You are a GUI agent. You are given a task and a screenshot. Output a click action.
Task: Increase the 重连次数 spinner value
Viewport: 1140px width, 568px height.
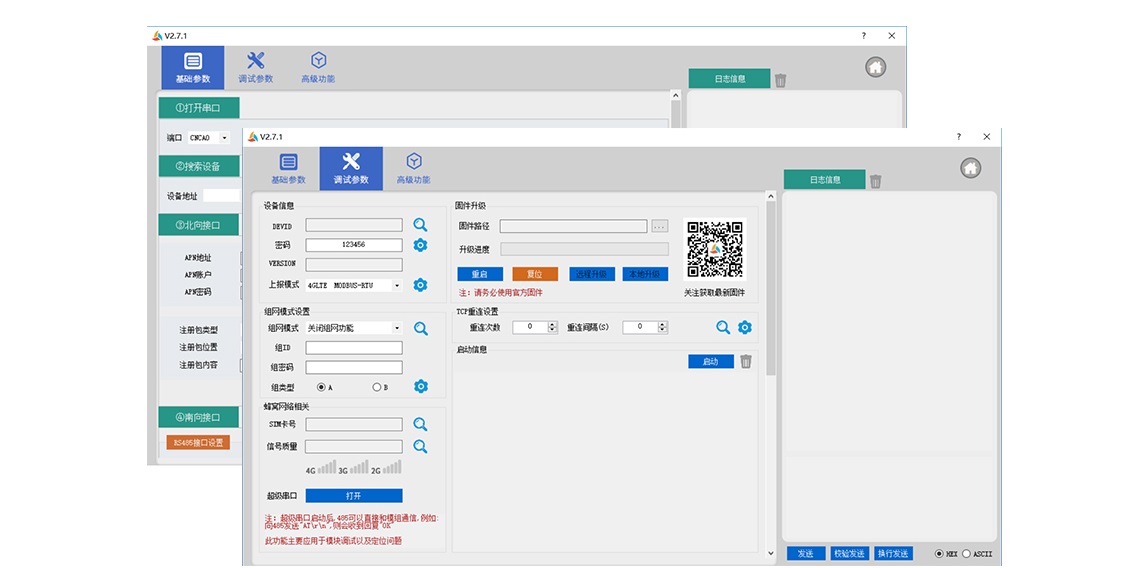[x=553, y=324]
